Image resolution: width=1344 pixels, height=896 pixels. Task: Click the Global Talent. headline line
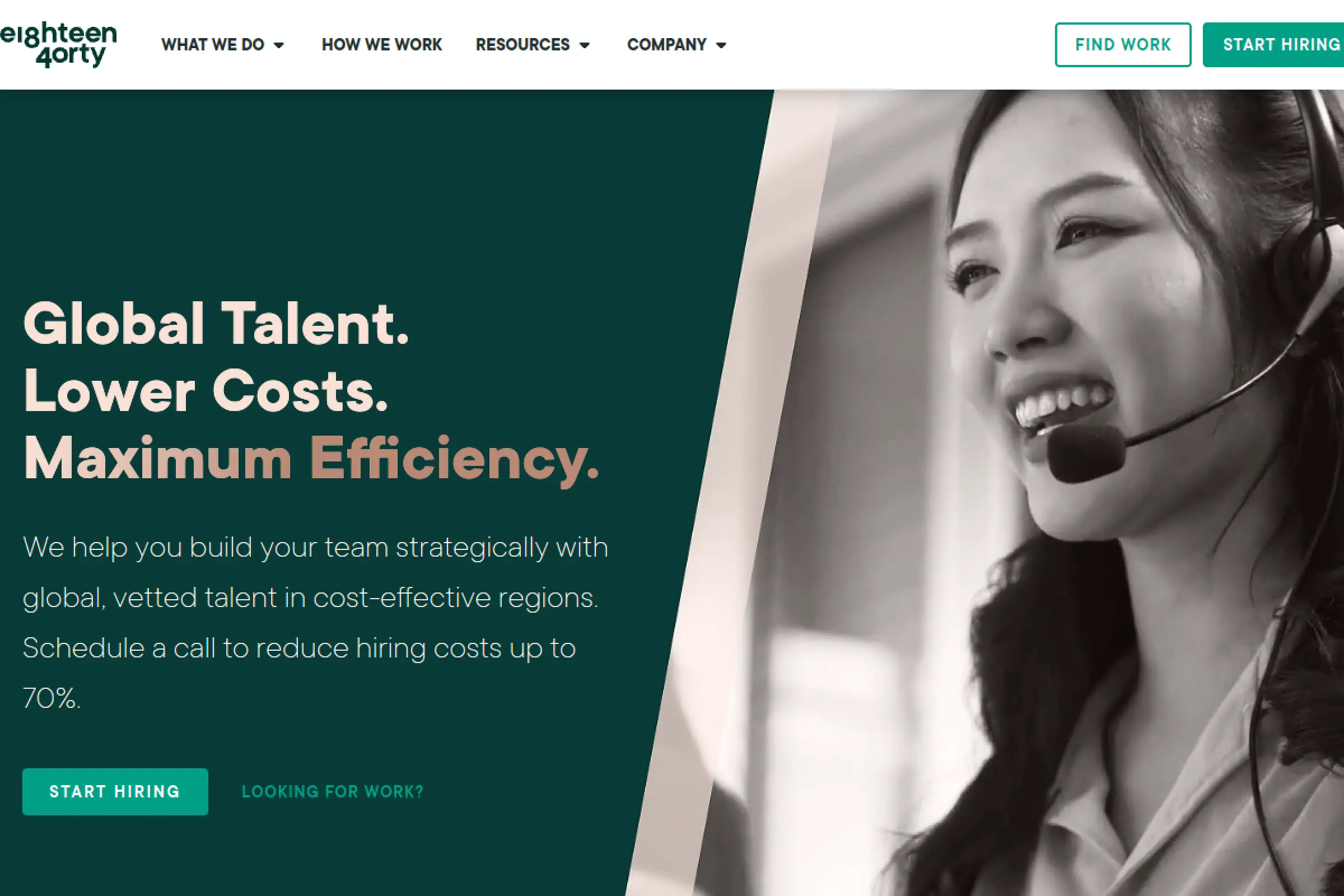point(217,324)
